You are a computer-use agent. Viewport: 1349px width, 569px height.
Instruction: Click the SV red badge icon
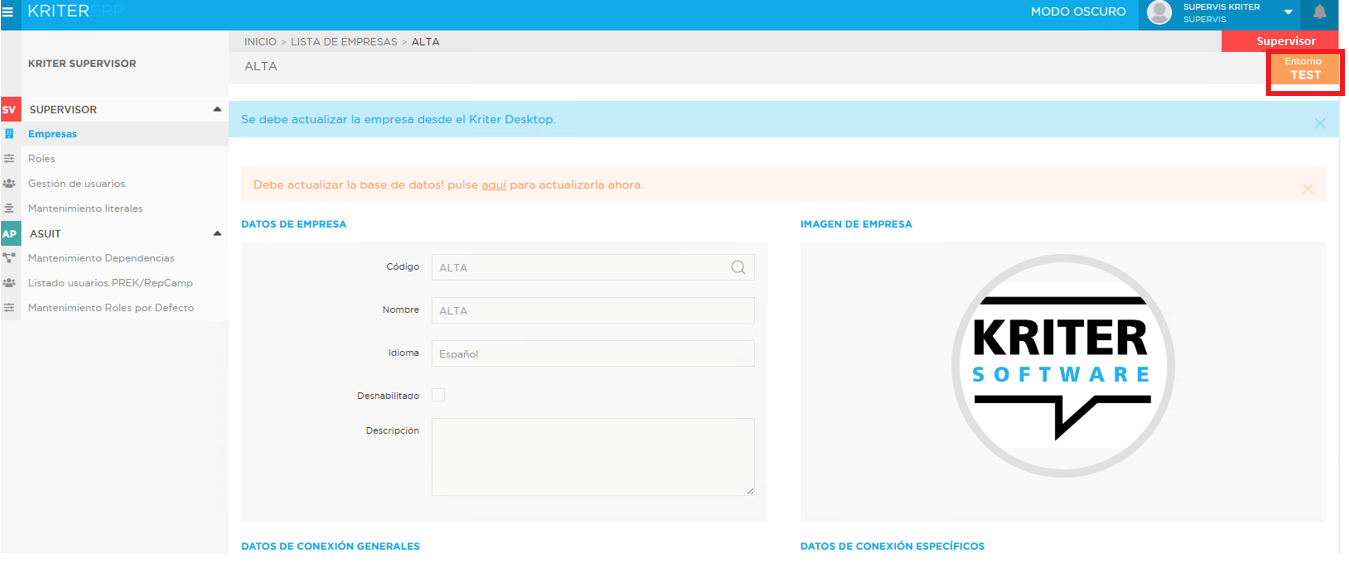[x=9, y=109]
